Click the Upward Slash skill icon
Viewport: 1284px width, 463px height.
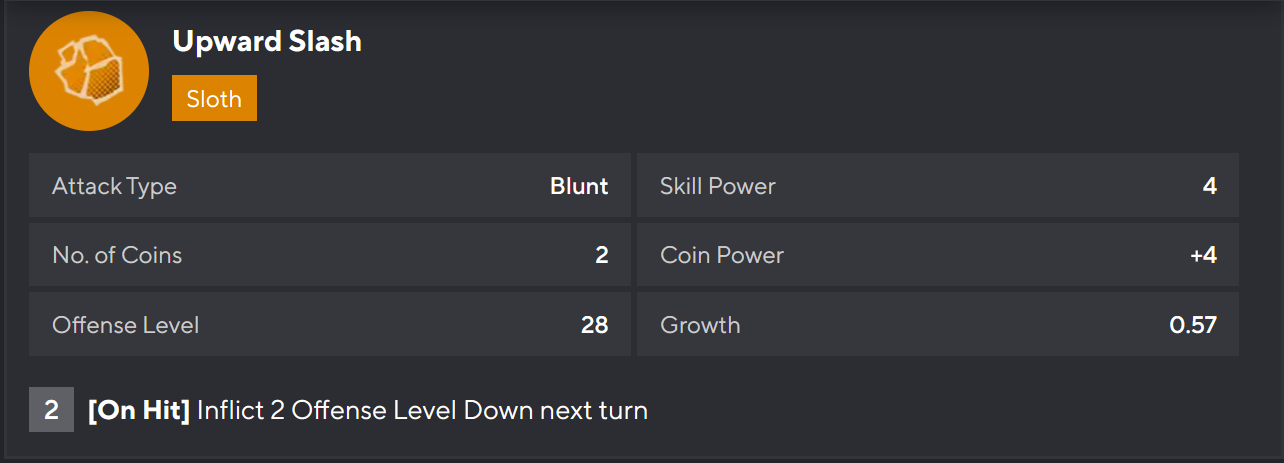89,71
